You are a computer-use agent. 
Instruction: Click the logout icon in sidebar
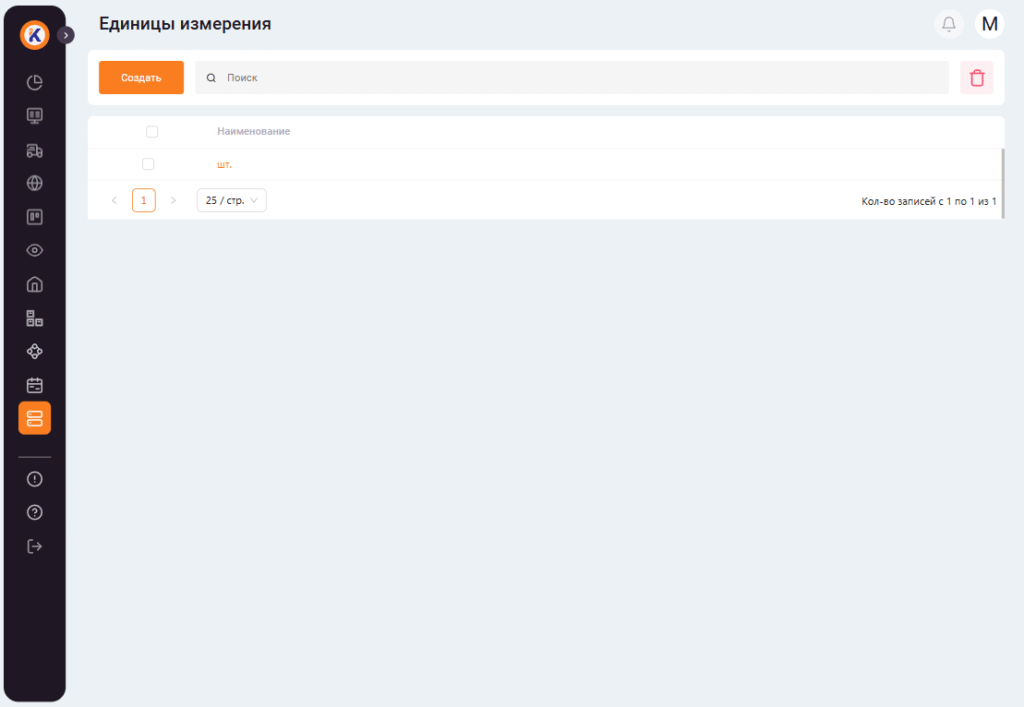coord(34,546)
